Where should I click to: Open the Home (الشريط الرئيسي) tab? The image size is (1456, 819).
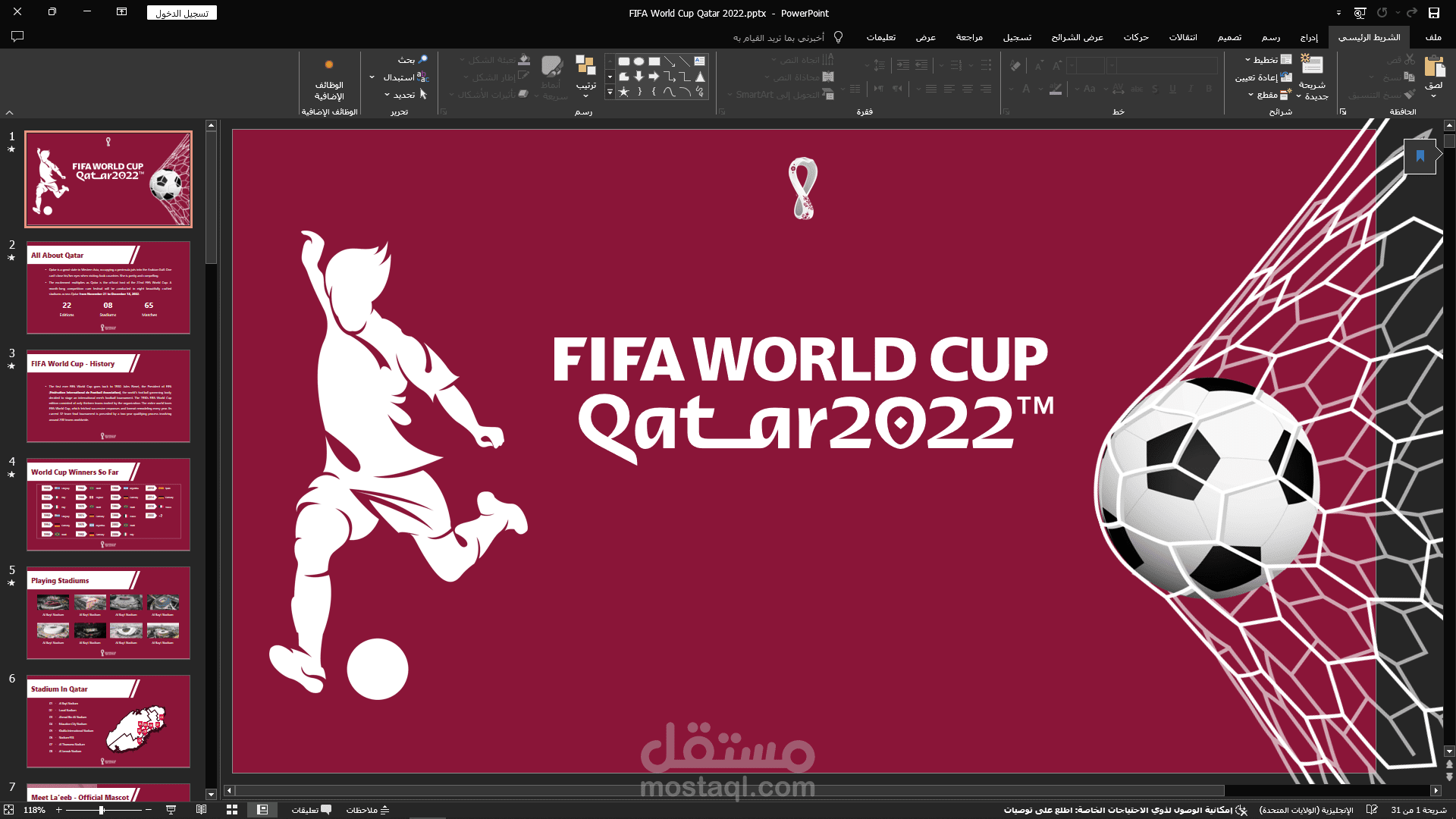click(1369, 37)
